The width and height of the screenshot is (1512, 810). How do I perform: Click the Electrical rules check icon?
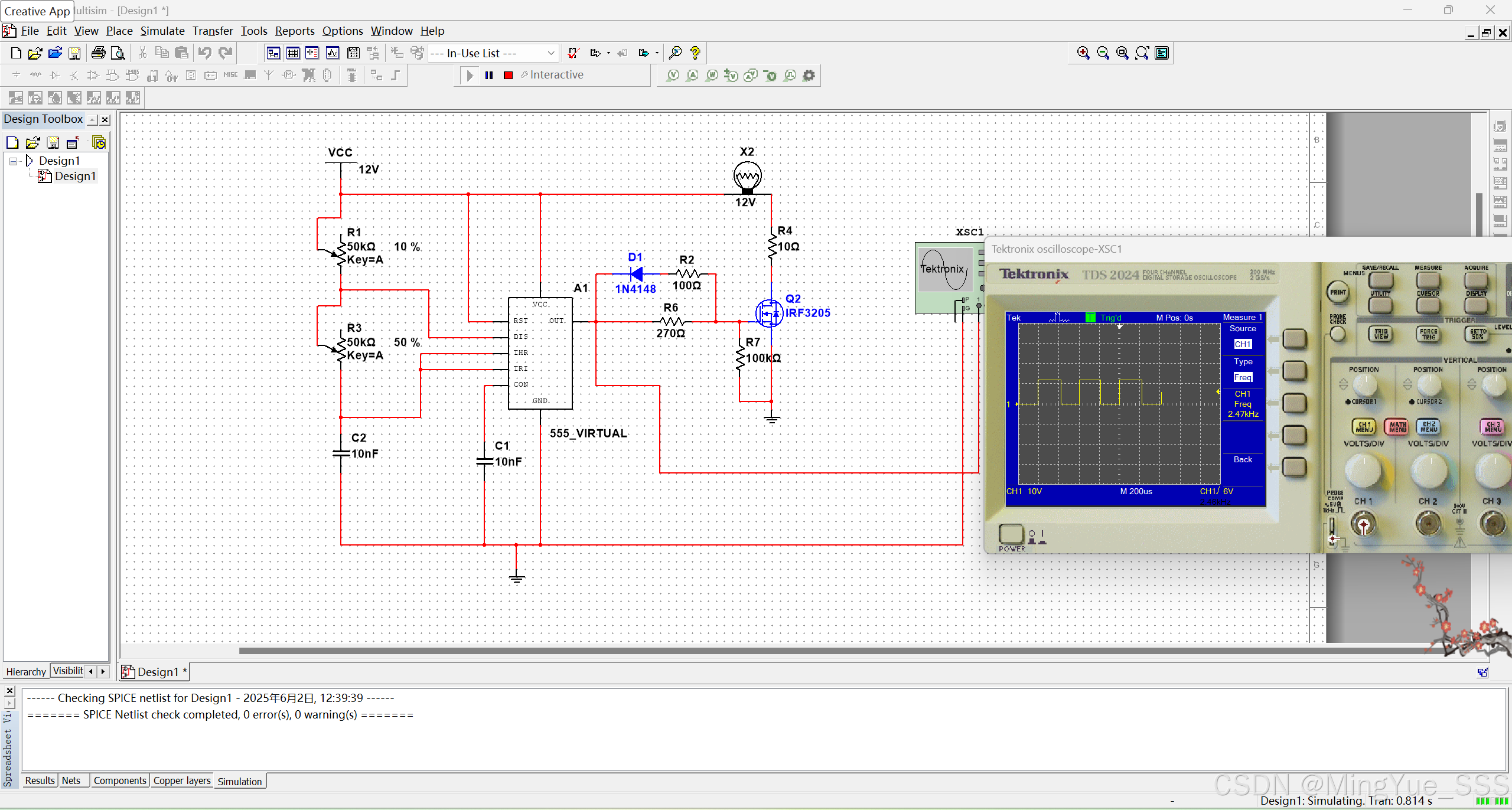pyautogui.click(x=573, y=53)
